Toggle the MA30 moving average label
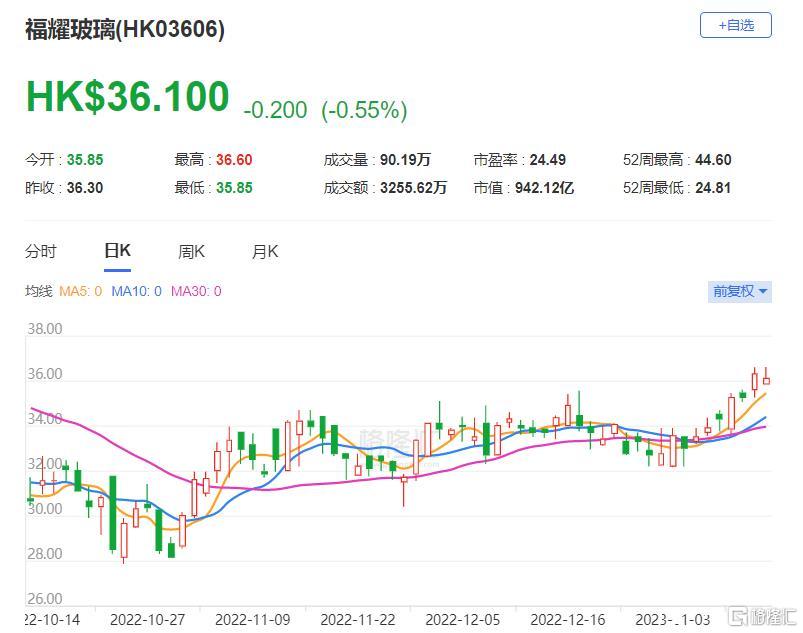Image resolution: width=803 pixels, height=633 pixels. [196, 291]
